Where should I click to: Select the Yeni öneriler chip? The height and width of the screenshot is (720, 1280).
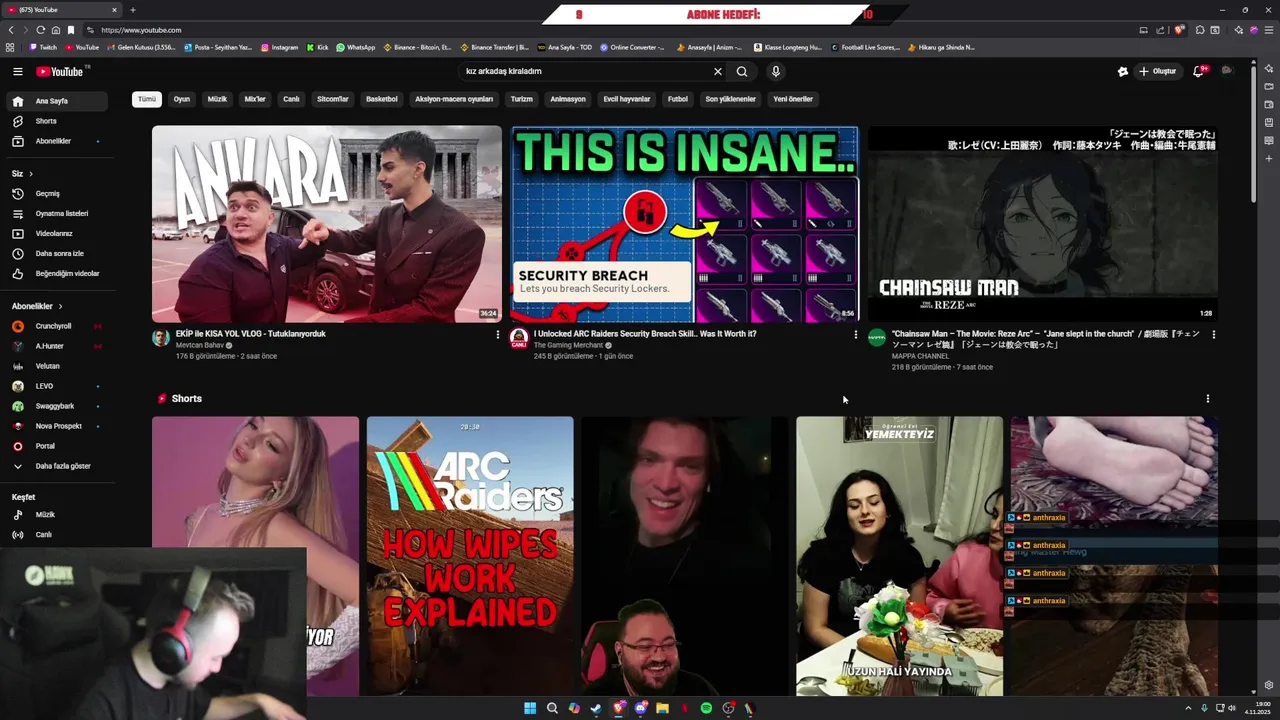[793, 99]
